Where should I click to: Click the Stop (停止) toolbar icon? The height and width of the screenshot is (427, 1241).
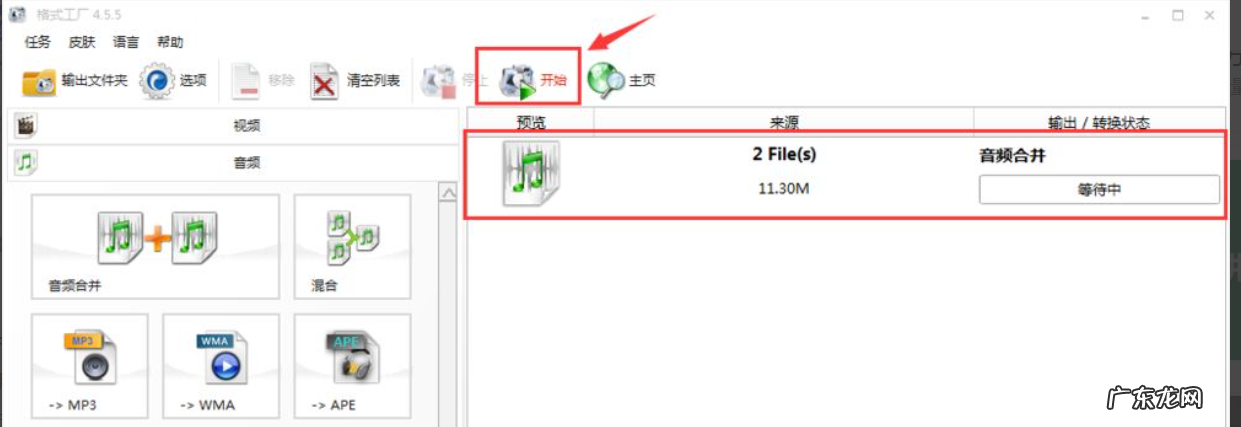(438, 81)
